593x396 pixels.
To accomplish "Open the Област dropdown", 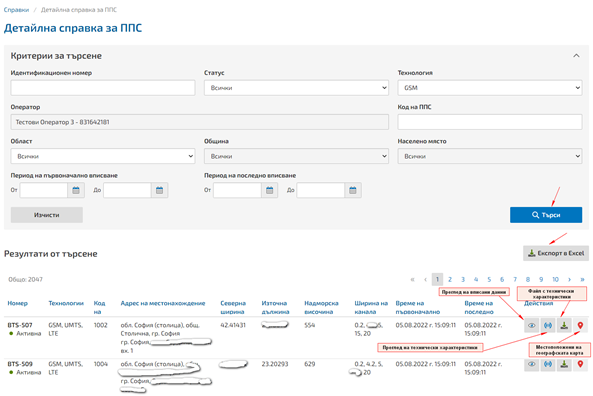I will (x=103, y=156).
